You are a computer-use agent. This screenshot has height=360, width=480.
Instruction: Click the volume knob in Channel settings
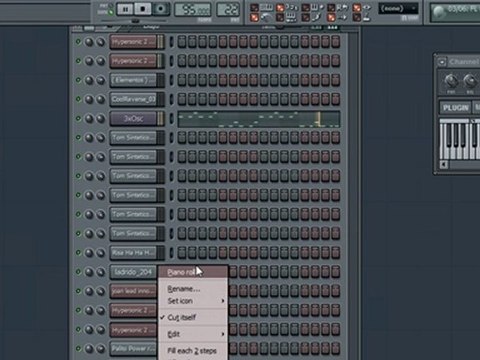pos(470,80)
